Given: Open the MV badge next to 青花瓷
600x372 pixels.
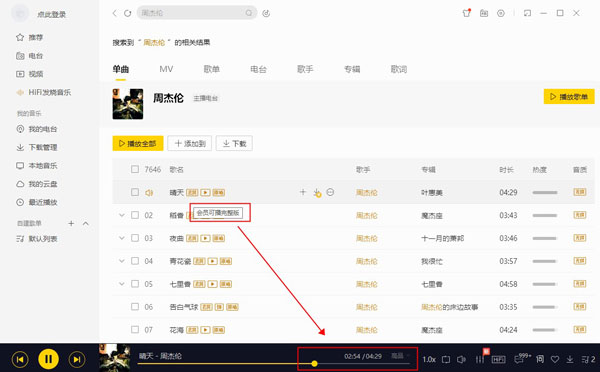Looking at the screenshot, I should (x=212, y=261).
